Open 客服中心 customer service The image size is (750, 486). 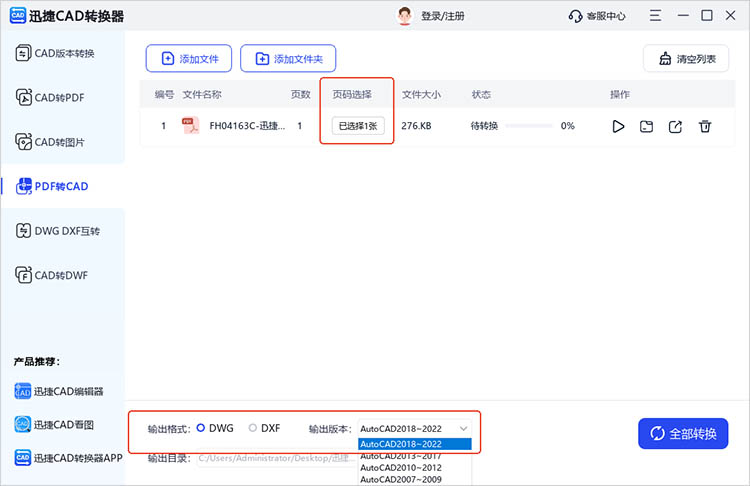pos(596,16)
